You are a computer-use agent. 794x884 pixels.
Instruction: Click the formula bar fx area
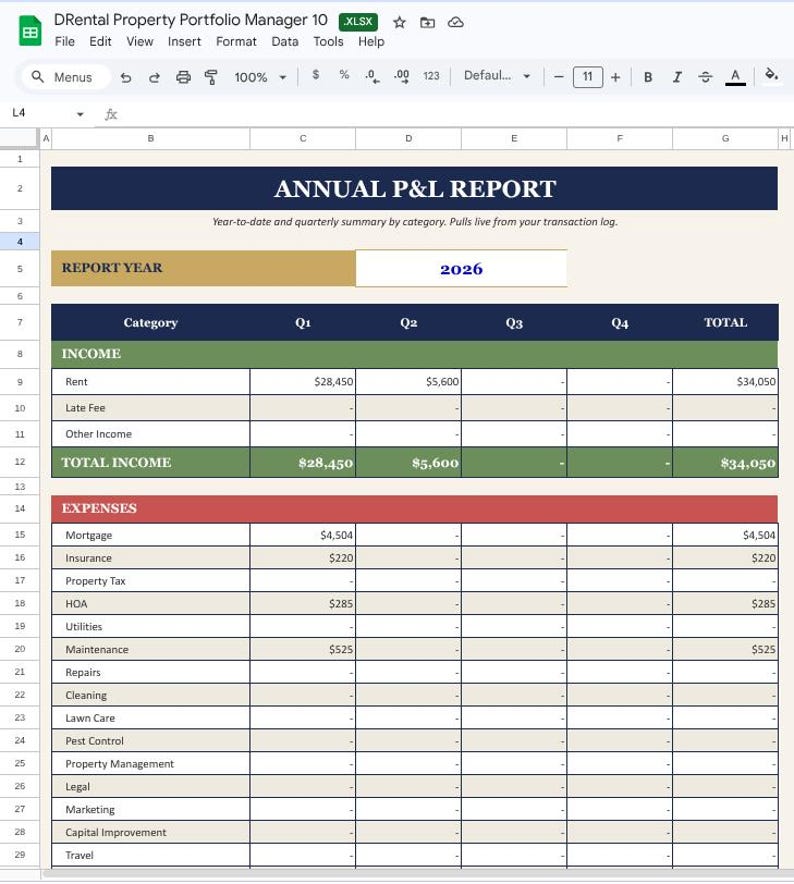pos(445,114)
